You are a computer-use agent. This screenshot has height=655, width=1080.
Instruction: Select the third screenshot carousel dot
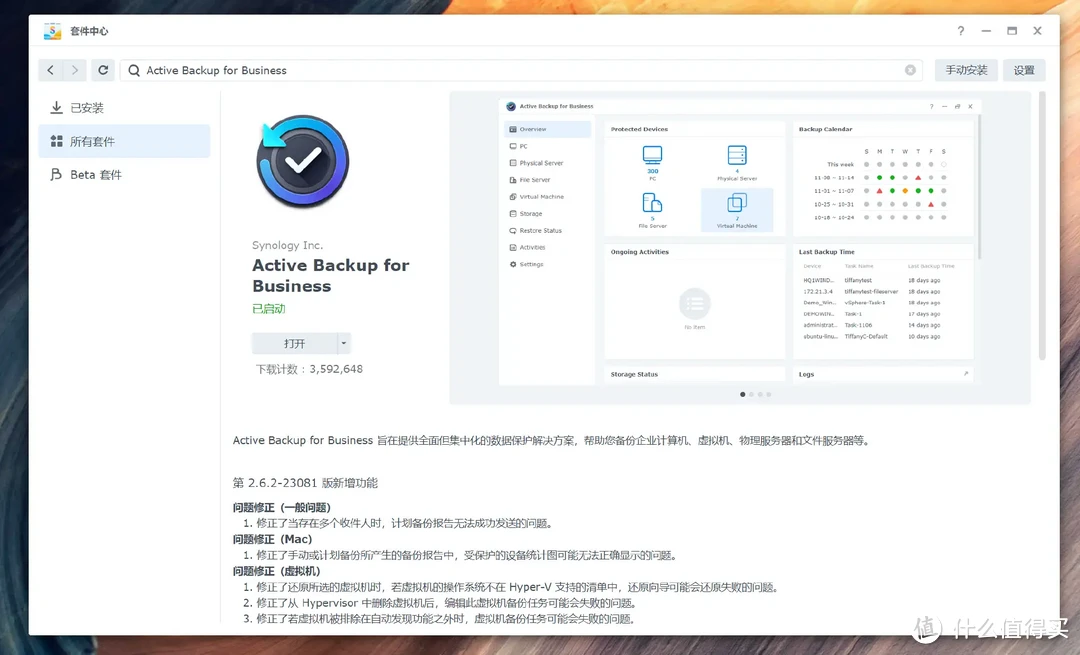tap(760, 394)
